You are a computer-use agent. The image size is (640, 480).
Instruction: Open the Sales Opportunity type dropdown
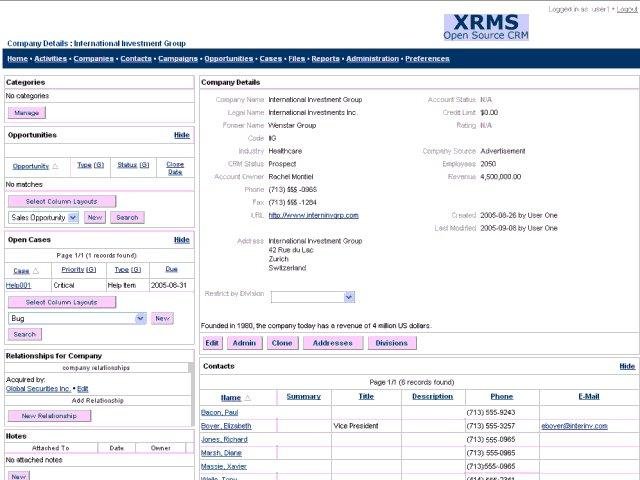tap(73, 218)
